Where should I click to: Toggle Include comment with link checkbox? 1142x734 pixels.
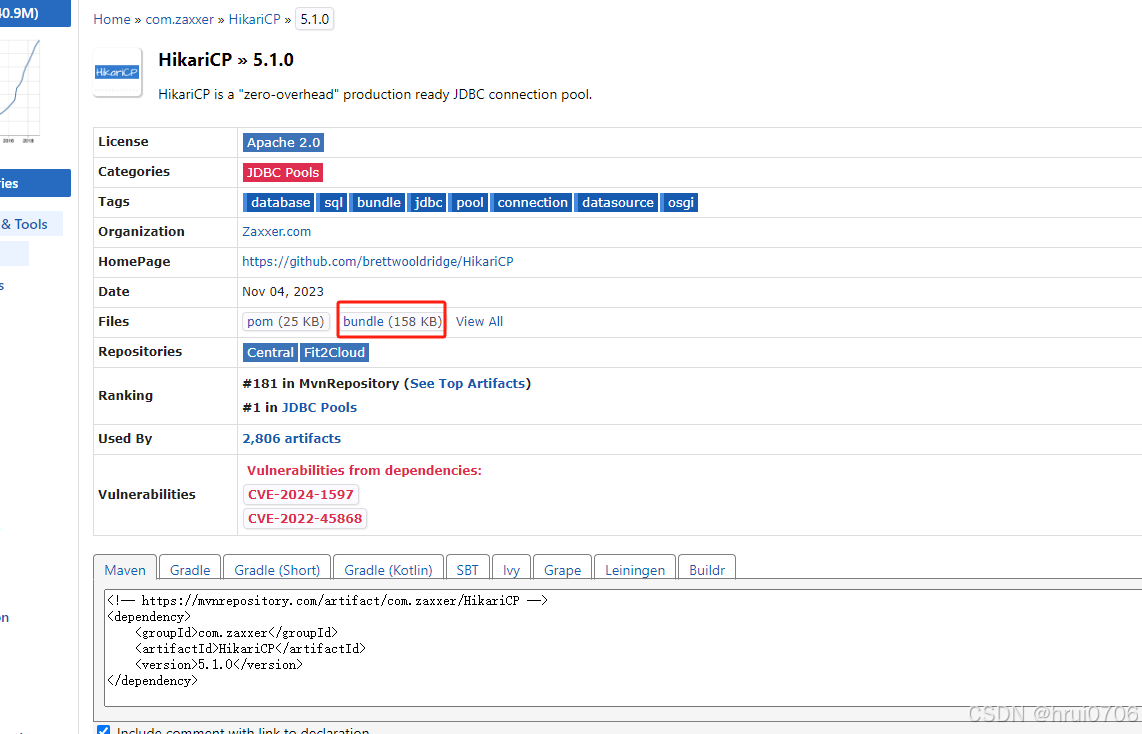click(103, 730)
